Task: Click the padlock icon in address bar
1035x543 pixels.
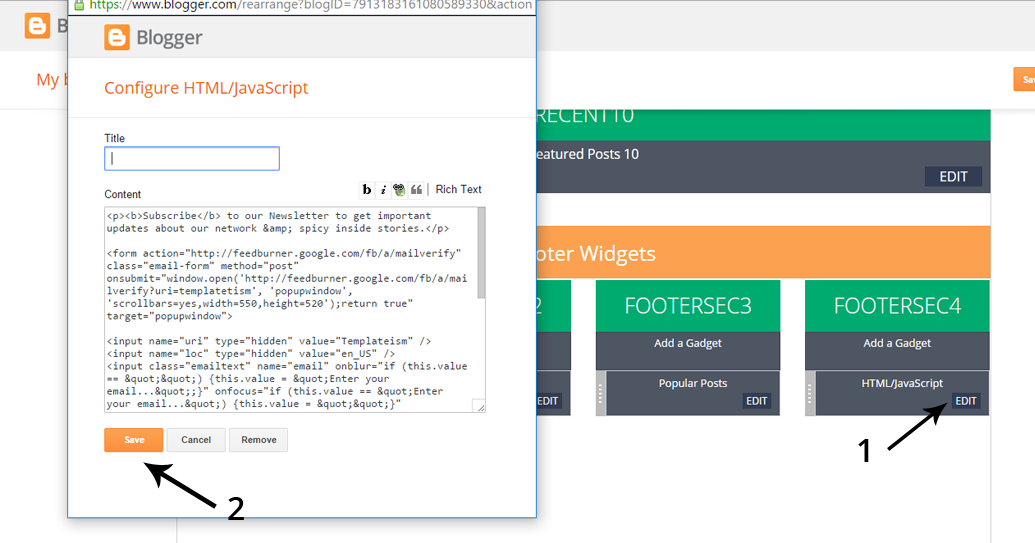Action: coord(79,5)
